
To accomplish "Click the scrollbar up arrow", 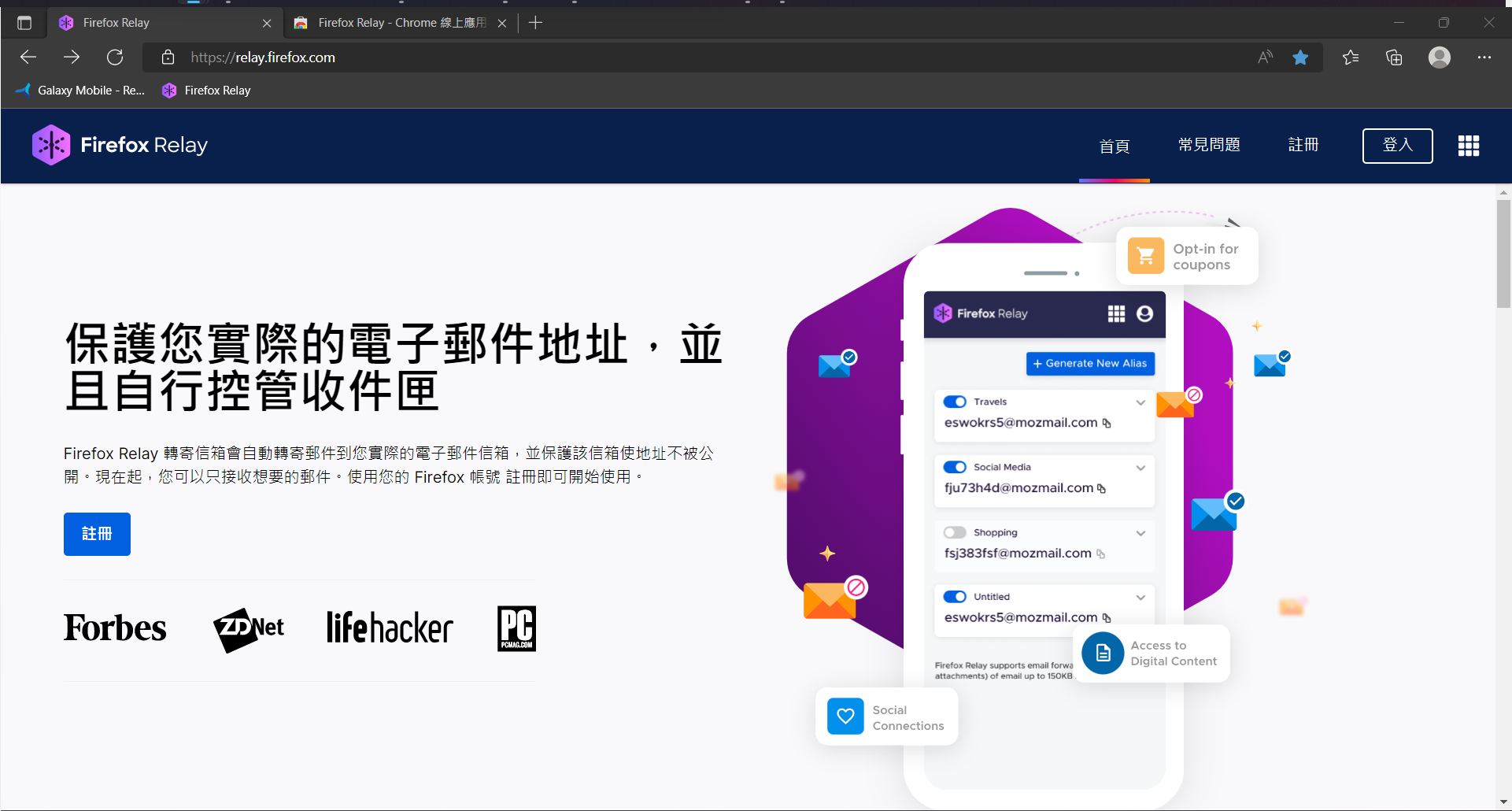I will 1503,192.
